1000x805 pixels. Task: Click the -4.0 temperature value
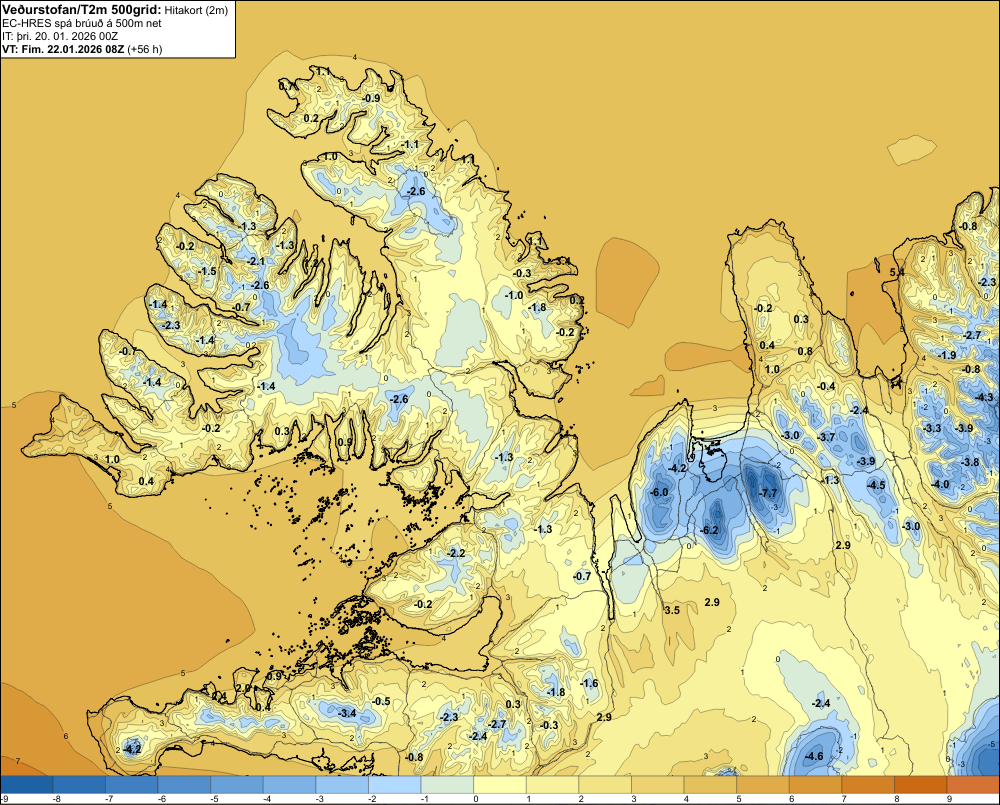click(x=940, y=484)
